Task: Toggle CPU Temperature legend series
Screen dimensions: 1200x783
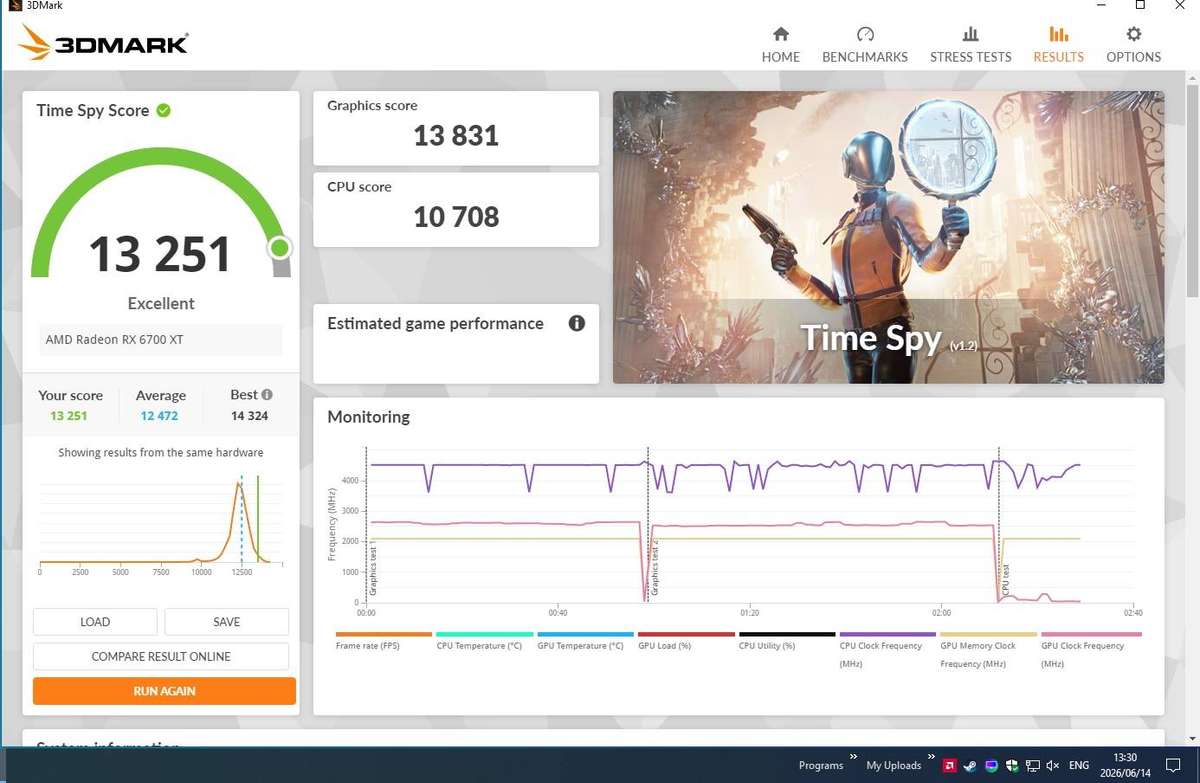Action: click(x=485, y=642)
